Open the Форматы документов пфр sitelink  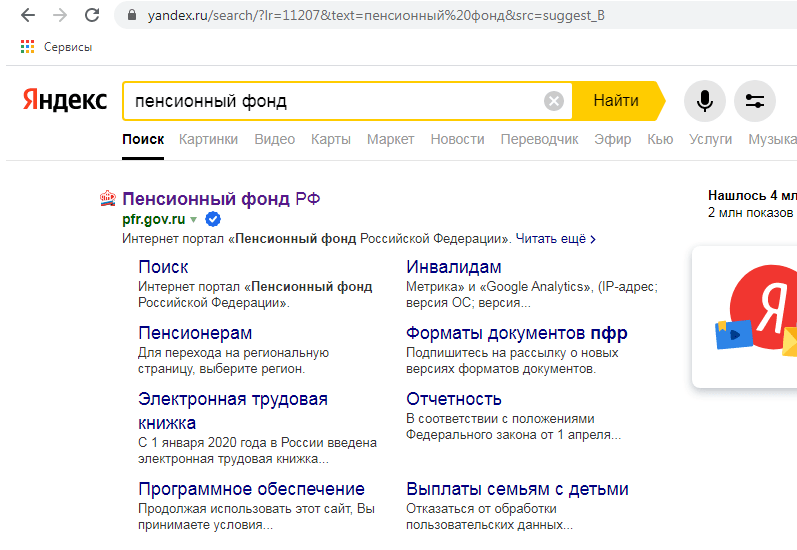(x=516, y=333)
